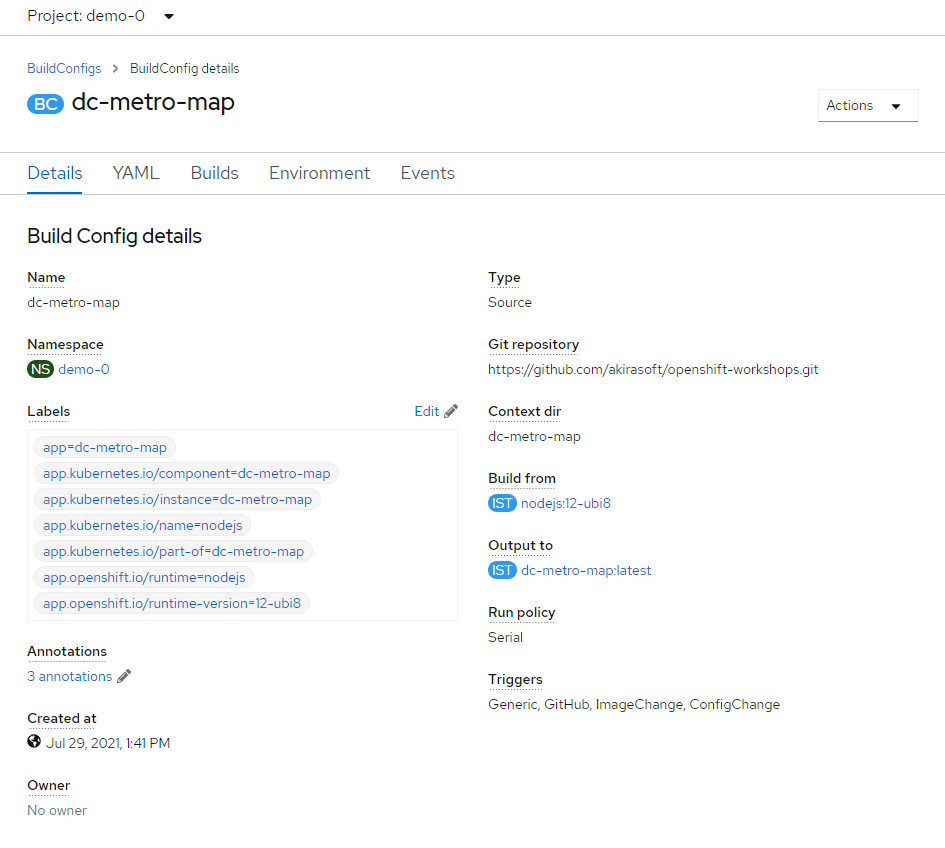Open the demo-0 namespace link

coord(84,369)
